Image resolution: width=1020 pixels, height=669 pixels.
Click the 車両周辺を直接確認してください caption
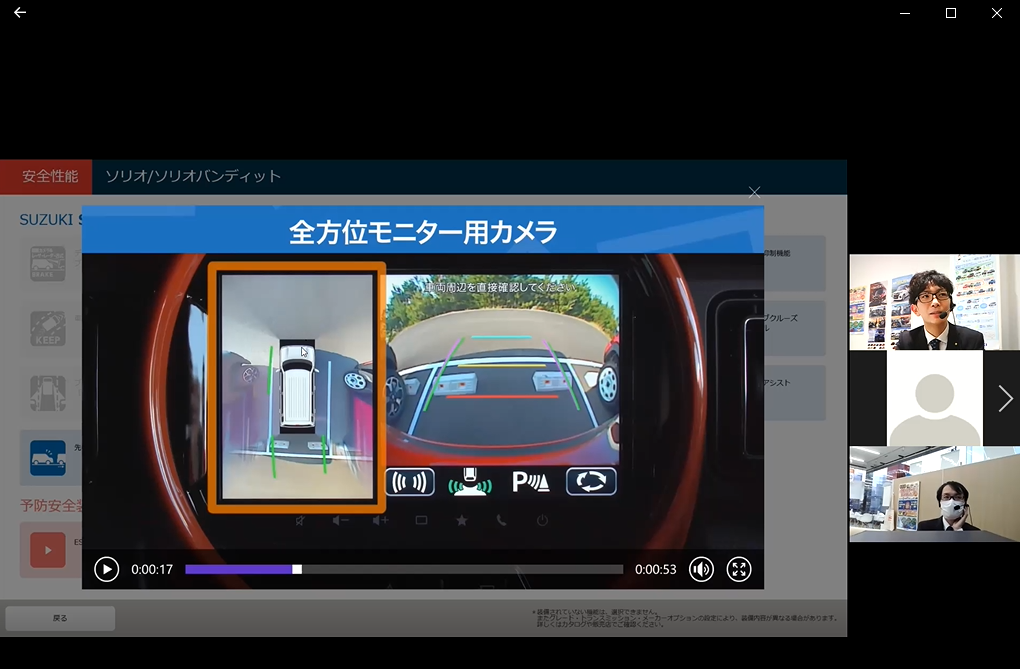point(500,287)
